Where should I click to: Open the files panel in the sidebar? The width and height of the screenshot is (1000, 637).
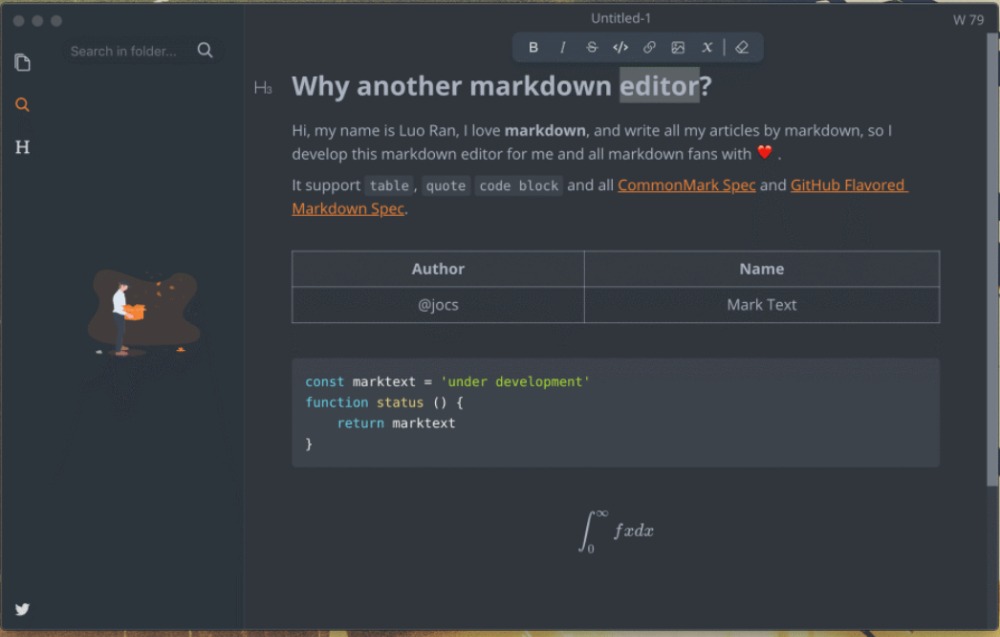[x=22, y=63]
